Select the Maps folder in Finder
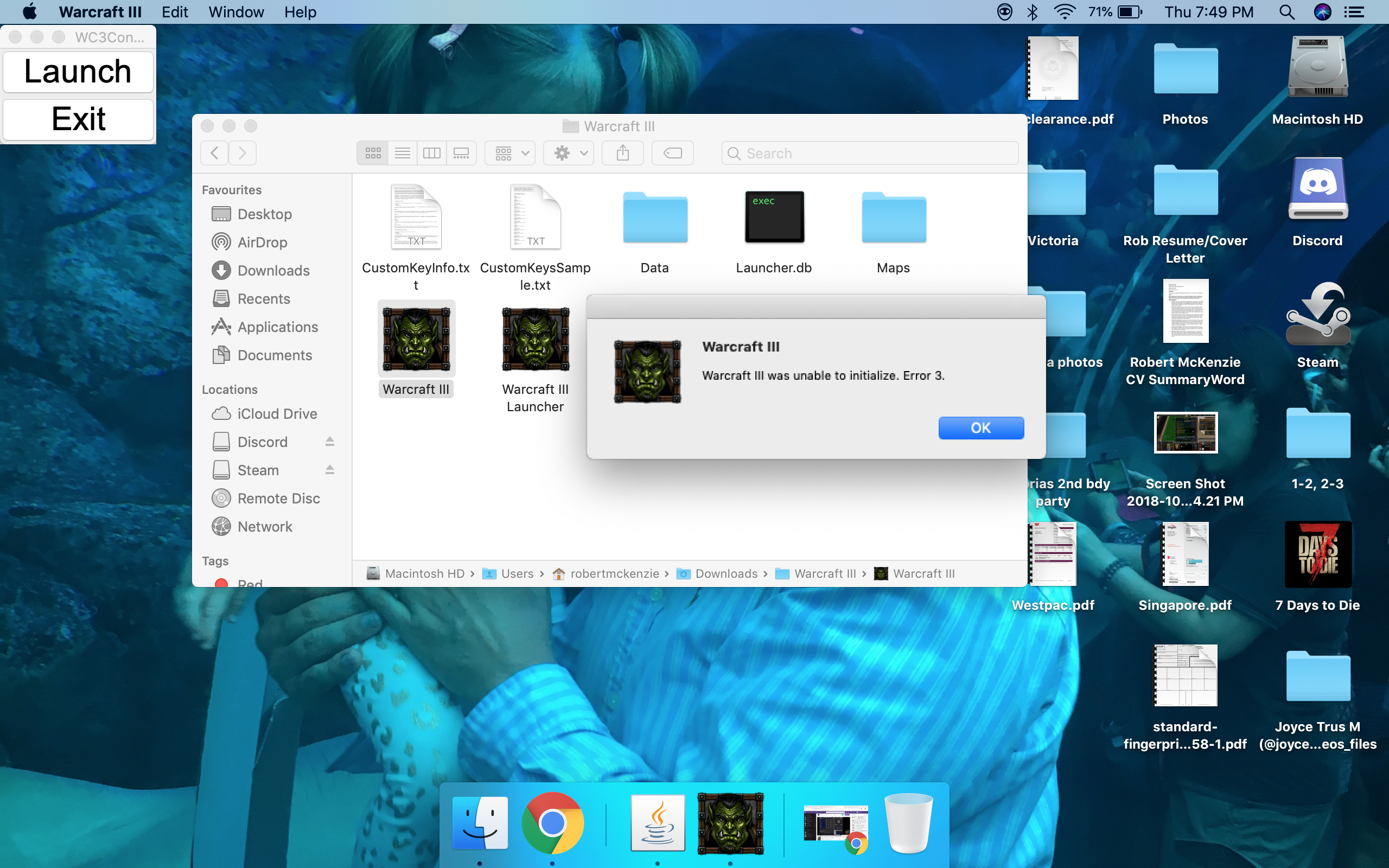This screenshot has height=868, width=1389. [x=894, y=217]
